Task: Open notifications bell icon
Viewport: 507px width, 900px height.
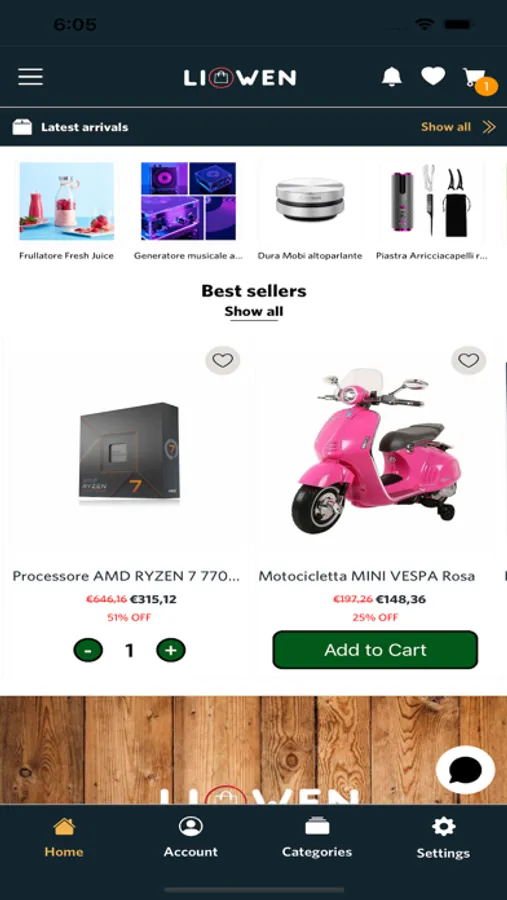Action: click(392, 76)
